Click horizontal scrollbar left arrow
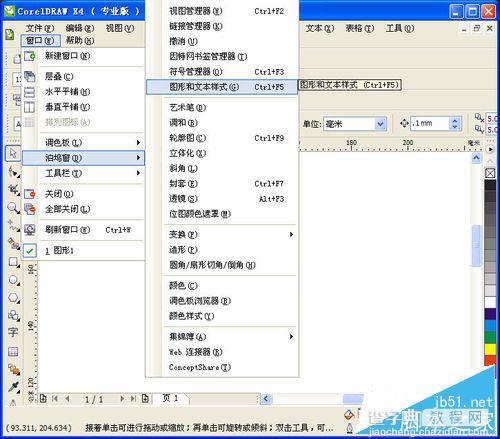The image size is (500, 439). tap(266, 399)
